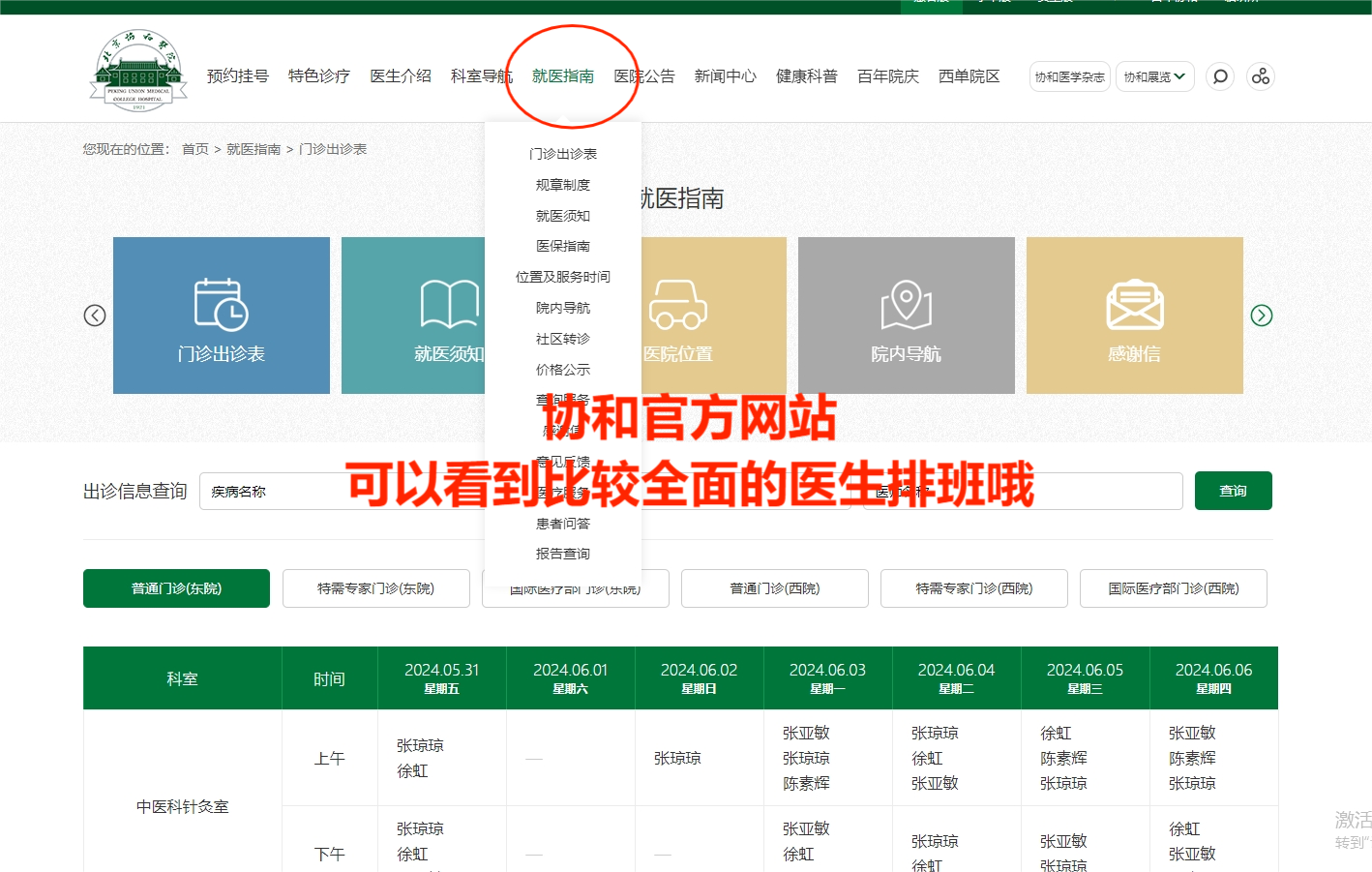Click the 查询 search button

[1233, 491]
